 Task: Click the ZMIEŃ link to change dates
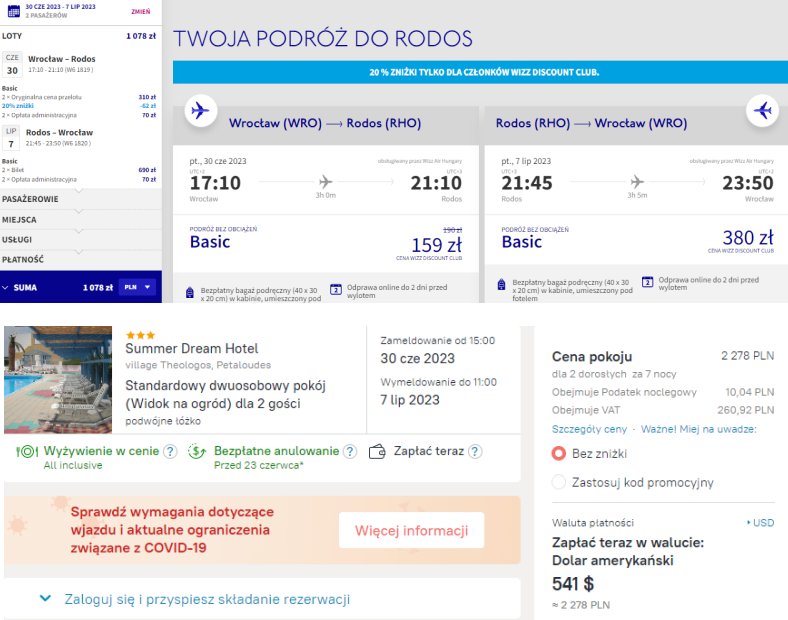tap(141, 11)
